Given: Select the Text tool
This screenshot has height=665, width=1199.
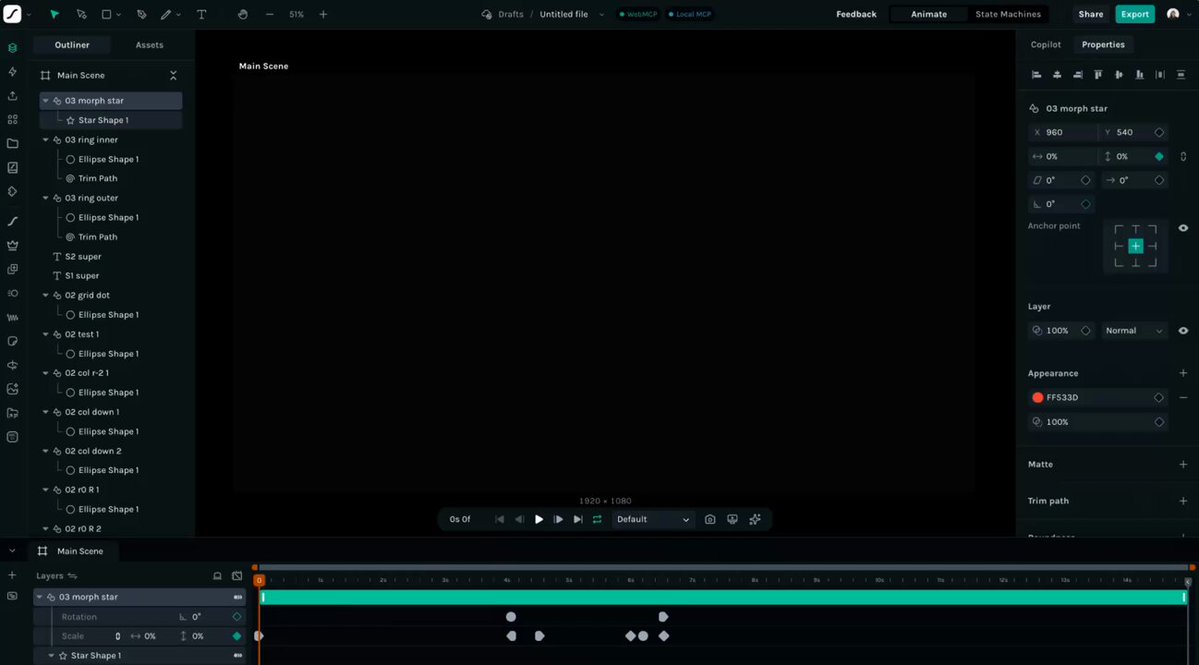Looking at the screenshot, I should pos(202,15).
